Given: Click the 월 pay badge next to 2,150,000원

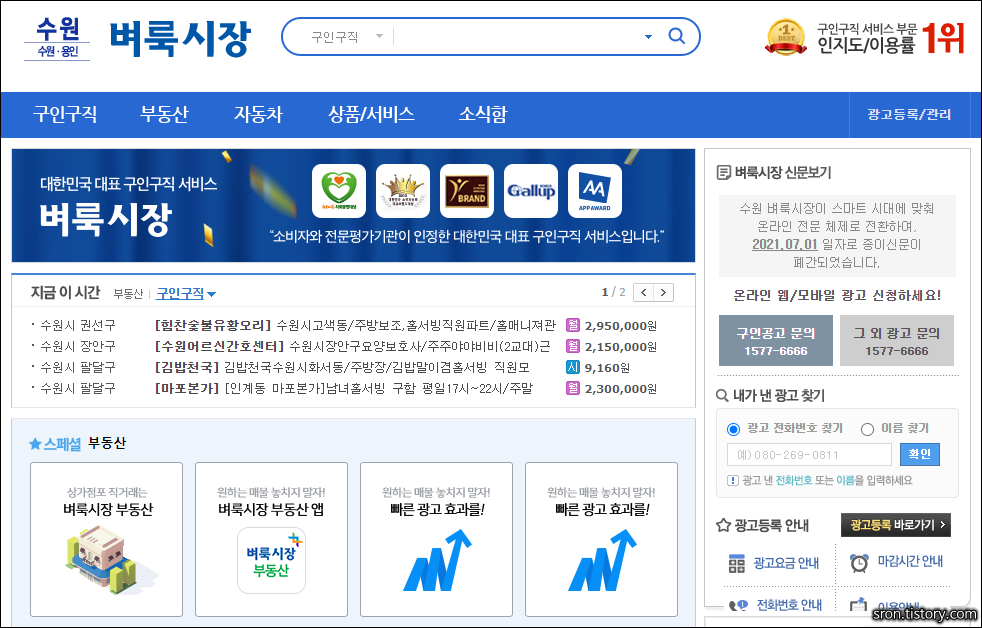Looking at the screenshot, I should (x=572, y=346).
